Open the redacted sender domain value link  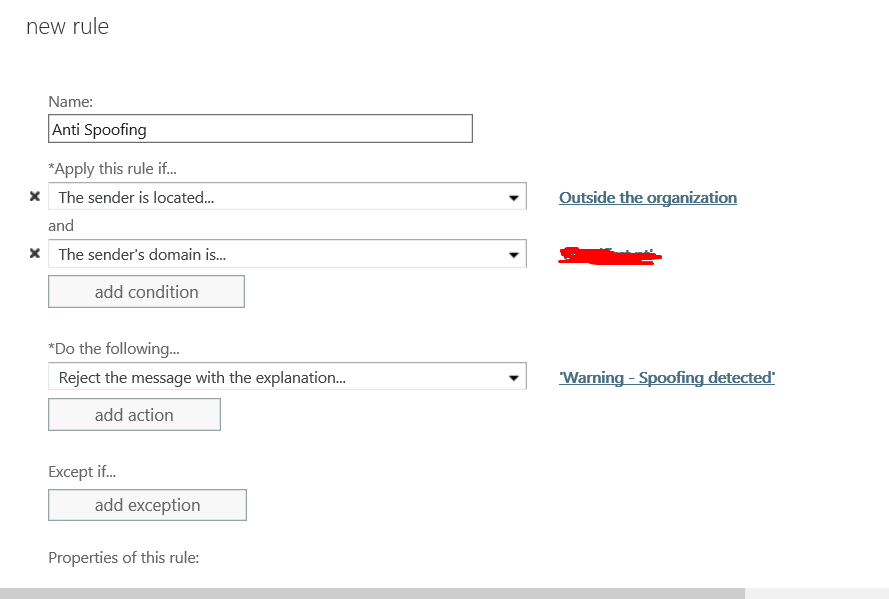(609, 255)
